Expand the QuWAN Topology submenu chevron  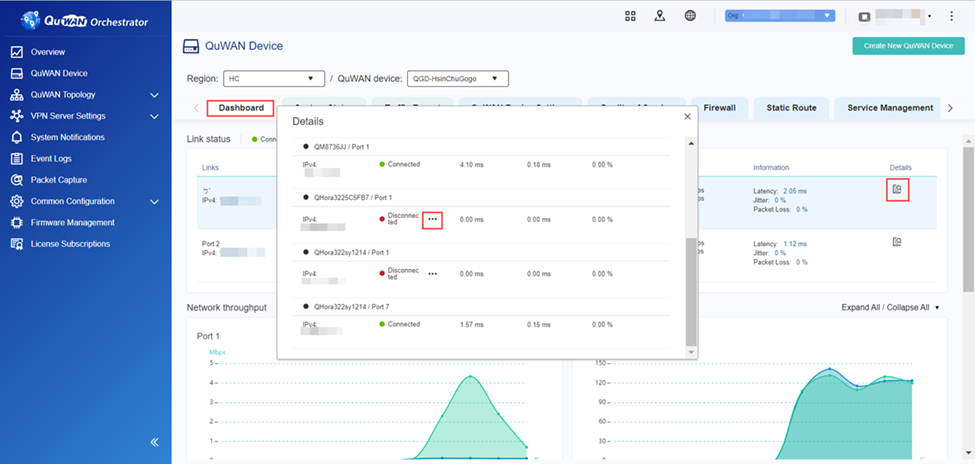coord(155,95)
